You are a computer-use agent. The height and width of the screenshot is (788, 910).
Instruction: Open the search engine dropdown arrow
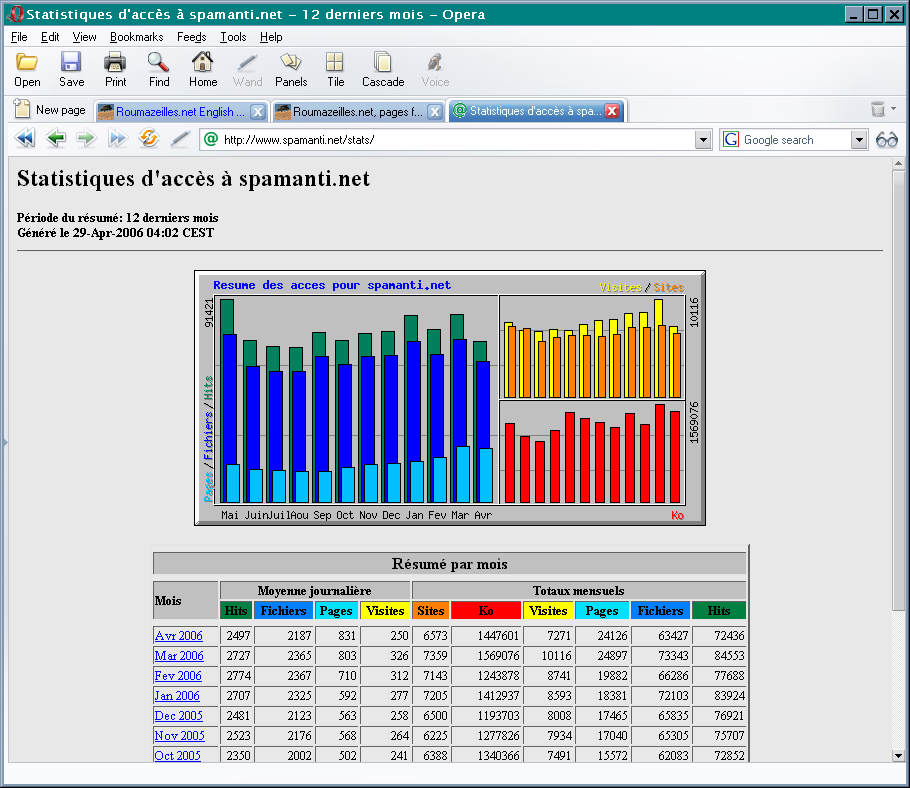(x=859, y=140)
